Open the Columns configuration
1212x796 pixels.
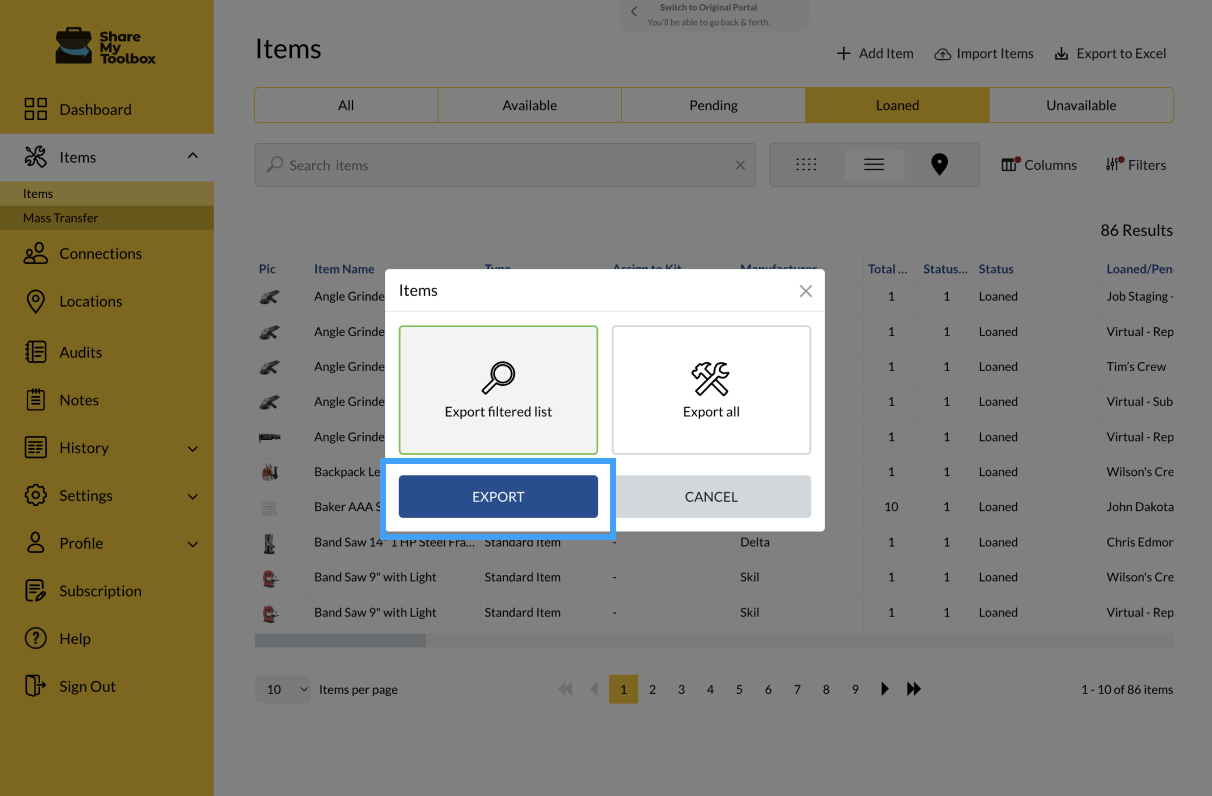1038,164
